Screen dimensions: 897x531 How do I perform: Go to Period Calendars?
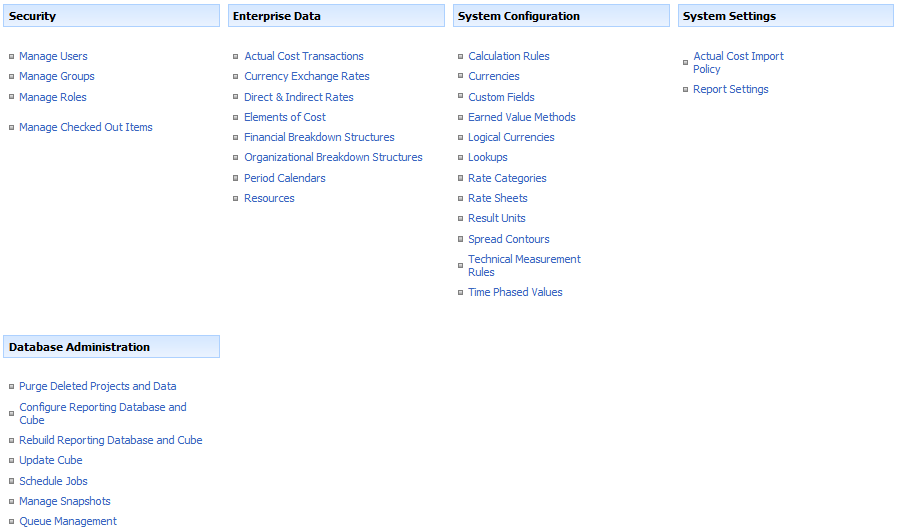pos(284,178)
